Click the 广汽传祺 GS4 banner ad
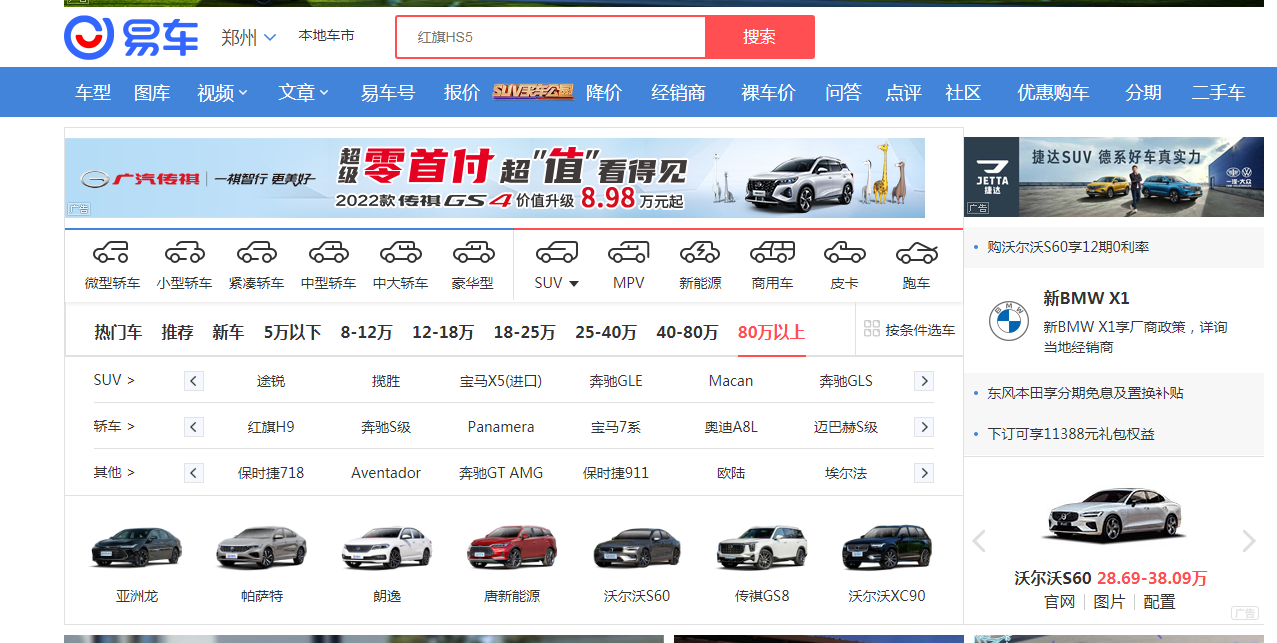 495,178
